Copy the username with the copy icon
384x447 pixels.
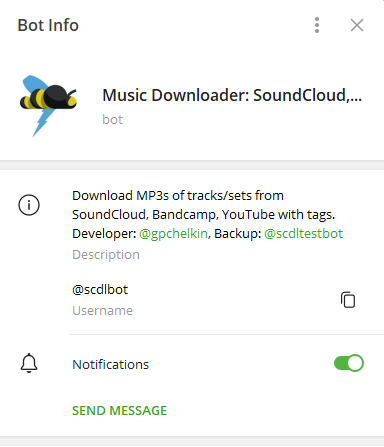point(348,300)
